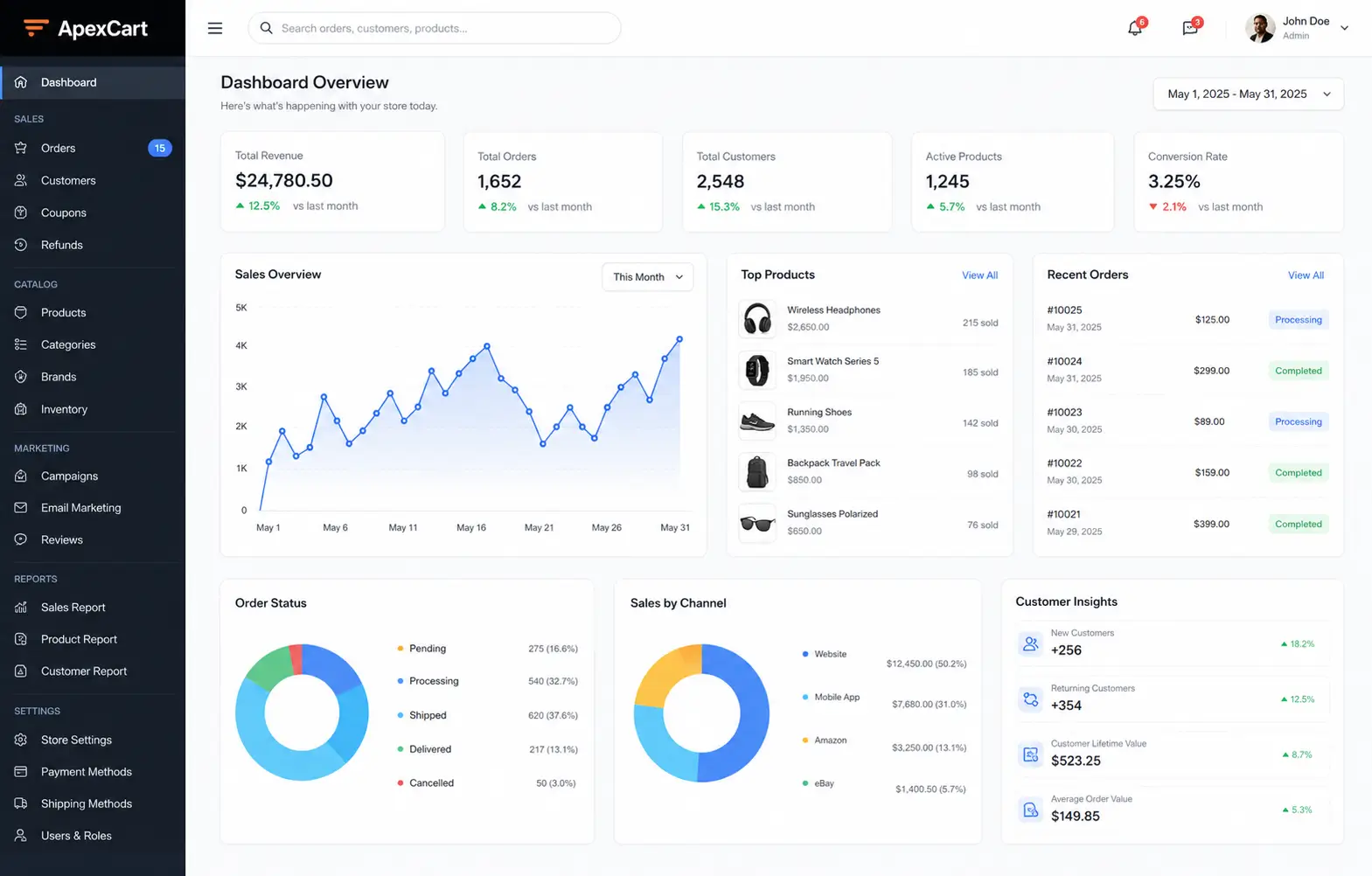Open the messages chat icon
Viewport: 1372px width, 876px height.
(1190, 28)
